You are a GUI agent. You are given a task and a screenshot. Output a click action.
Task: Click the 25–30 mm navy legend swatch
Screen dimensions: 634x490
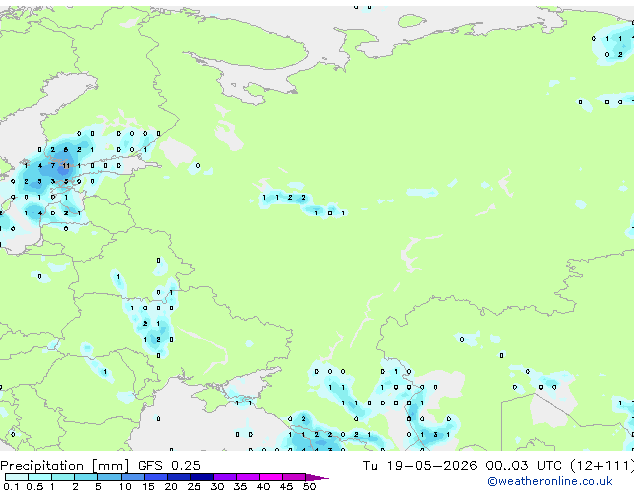pos(201,477)
